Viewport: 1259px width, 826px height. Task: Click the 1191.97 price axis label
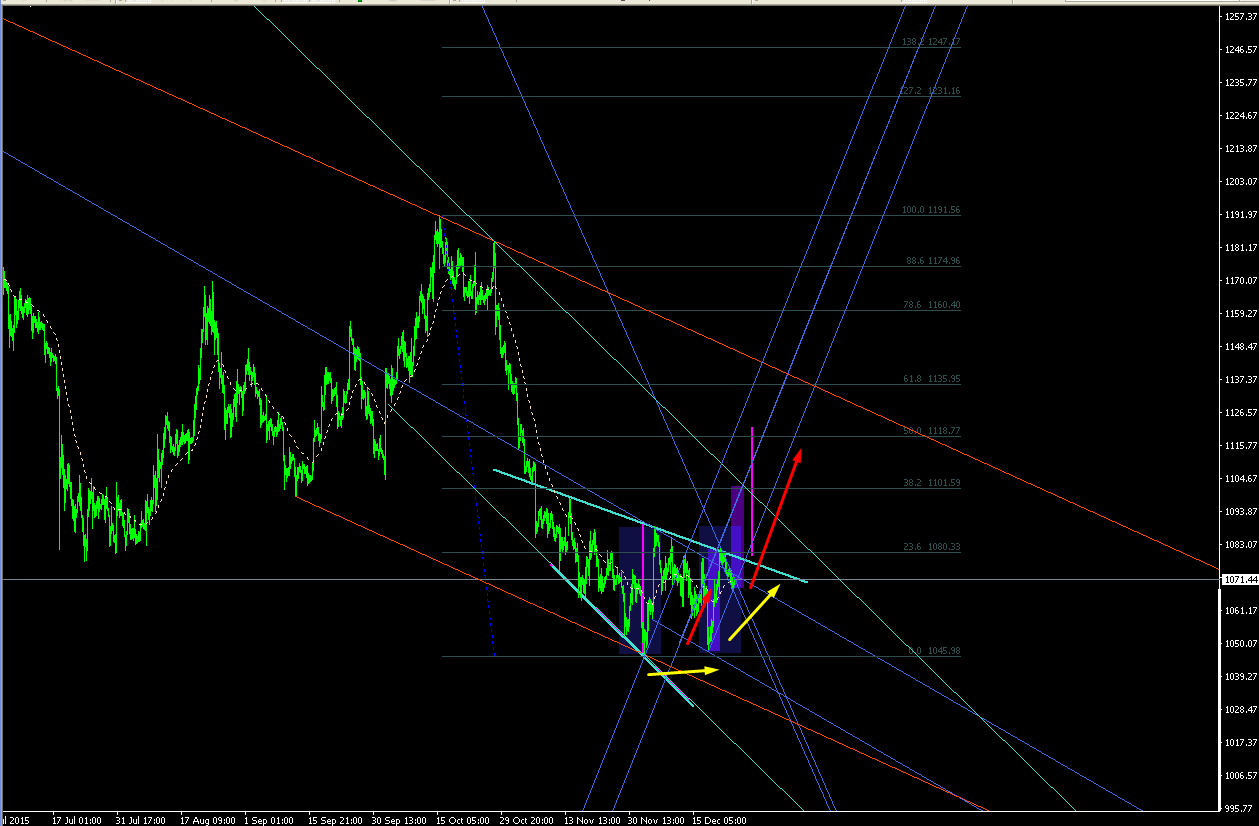click(x=1241, y=215)
